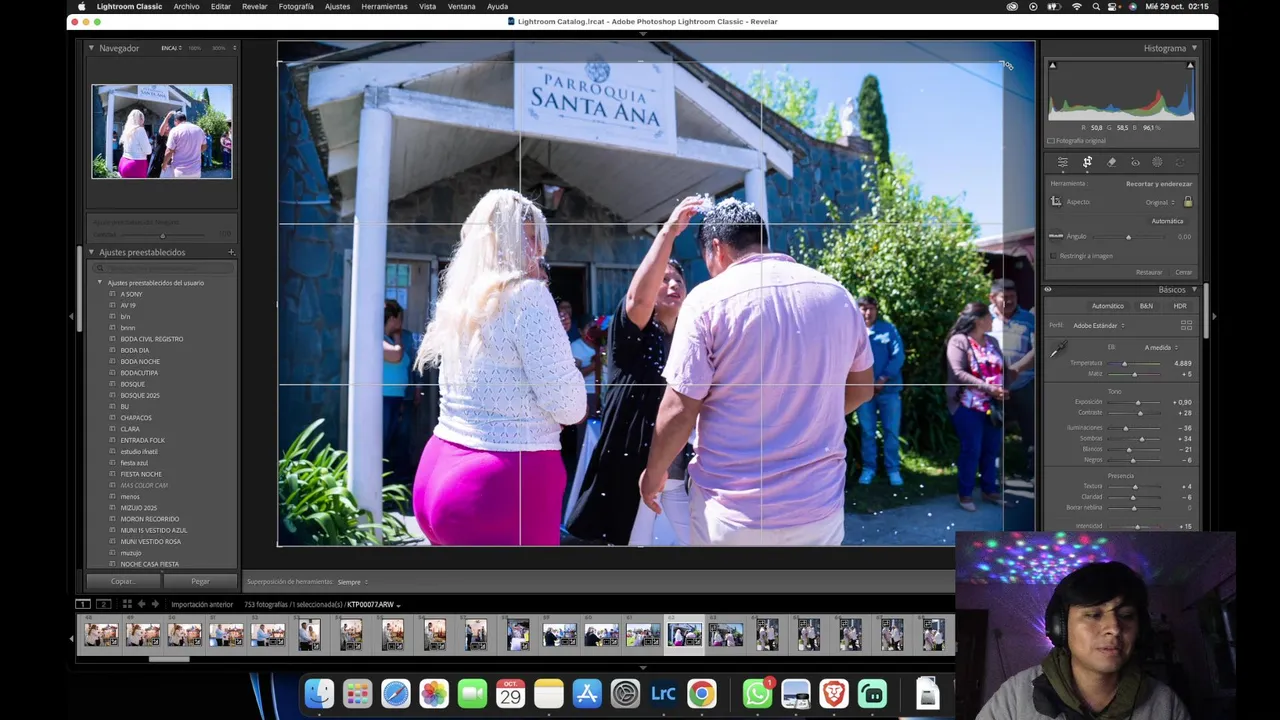
Task: Enable the HDR button
Action: click(x=1180, y=306)
